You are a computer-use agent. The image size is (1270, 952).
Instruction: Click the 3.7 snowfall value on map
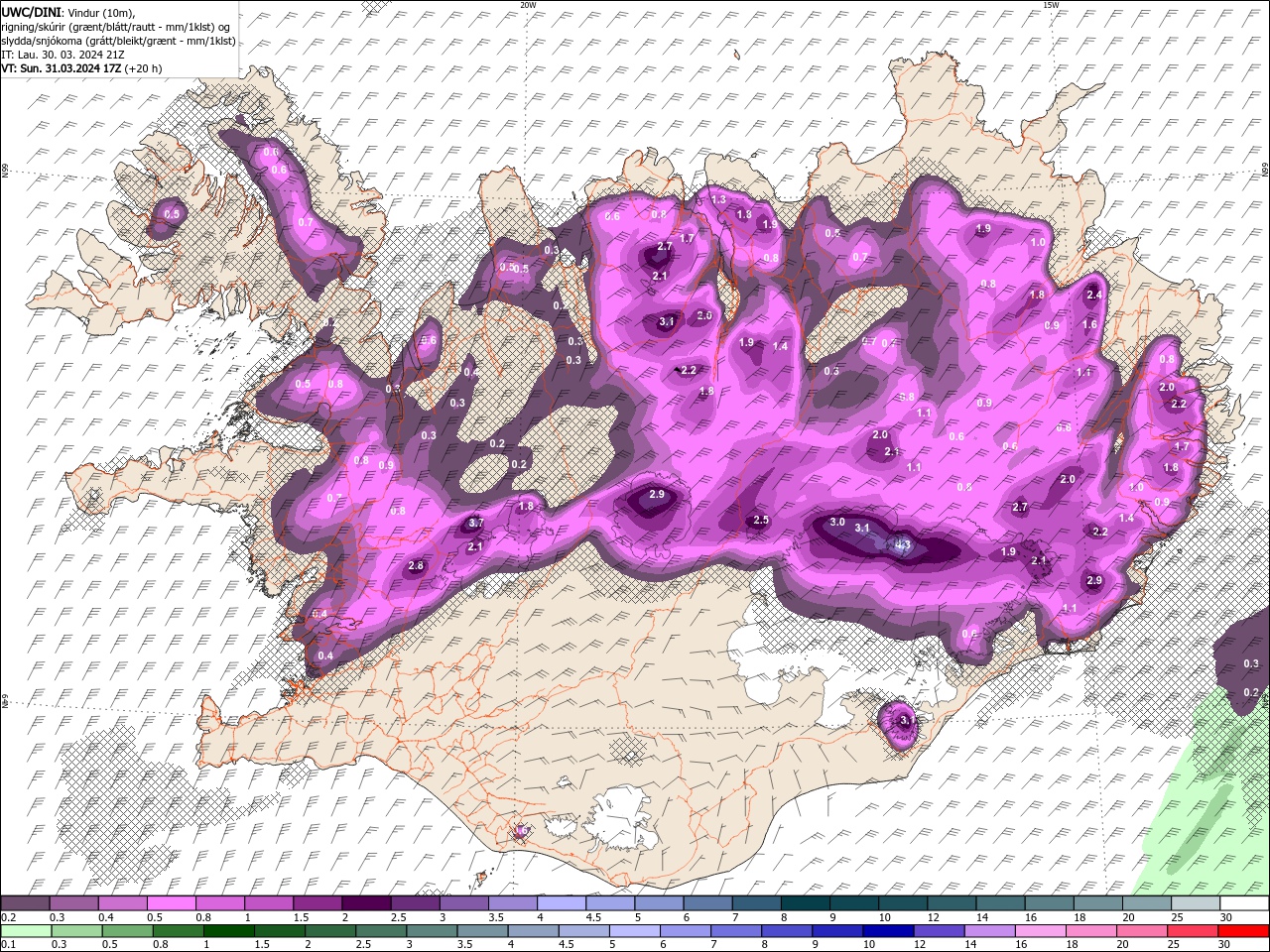(x=475, y=523)
